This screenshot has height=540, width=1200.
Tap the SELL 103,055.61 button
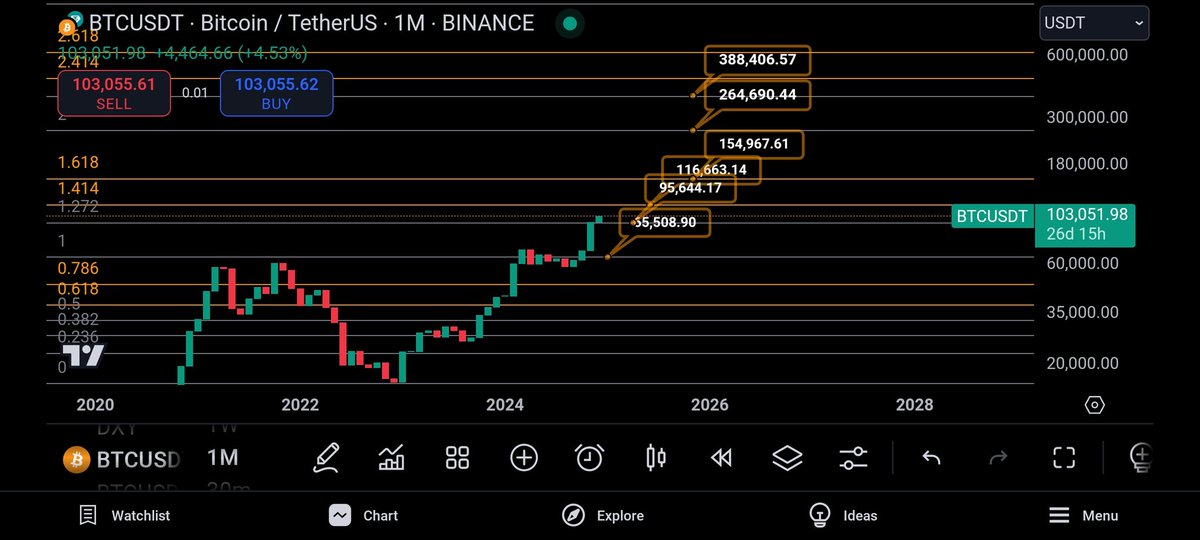pyautogui.click(x=113, y=93)
